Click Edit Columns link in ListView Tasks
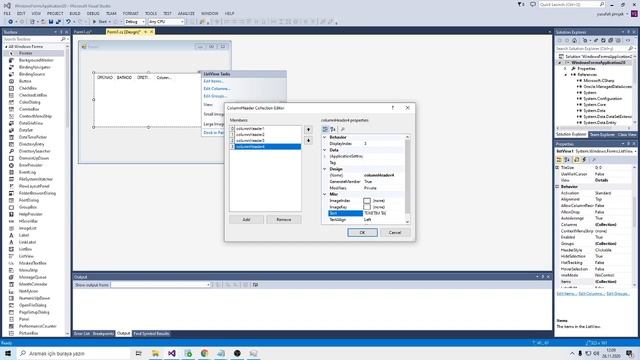 (x=217, y=89)
